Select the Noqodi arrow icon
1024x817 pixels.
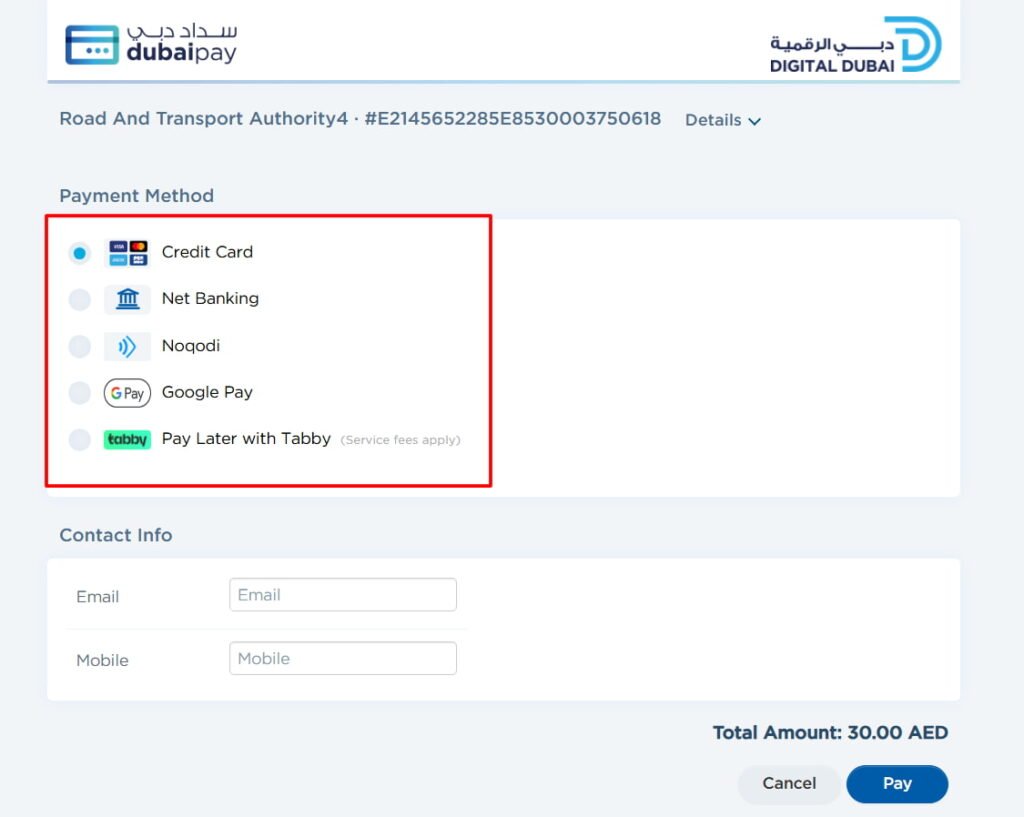click(126, 346)
